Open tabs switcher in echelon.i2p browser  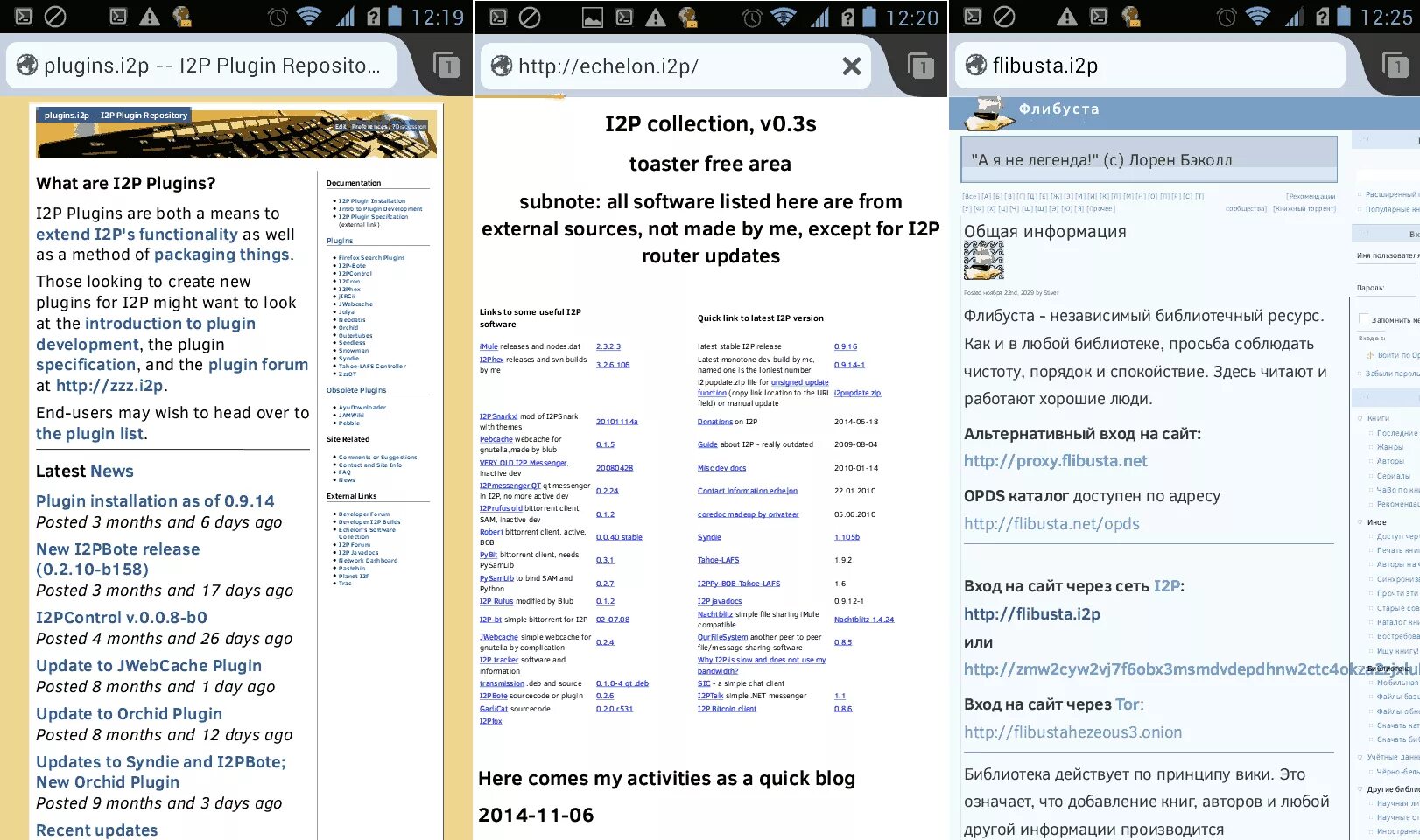921,66
